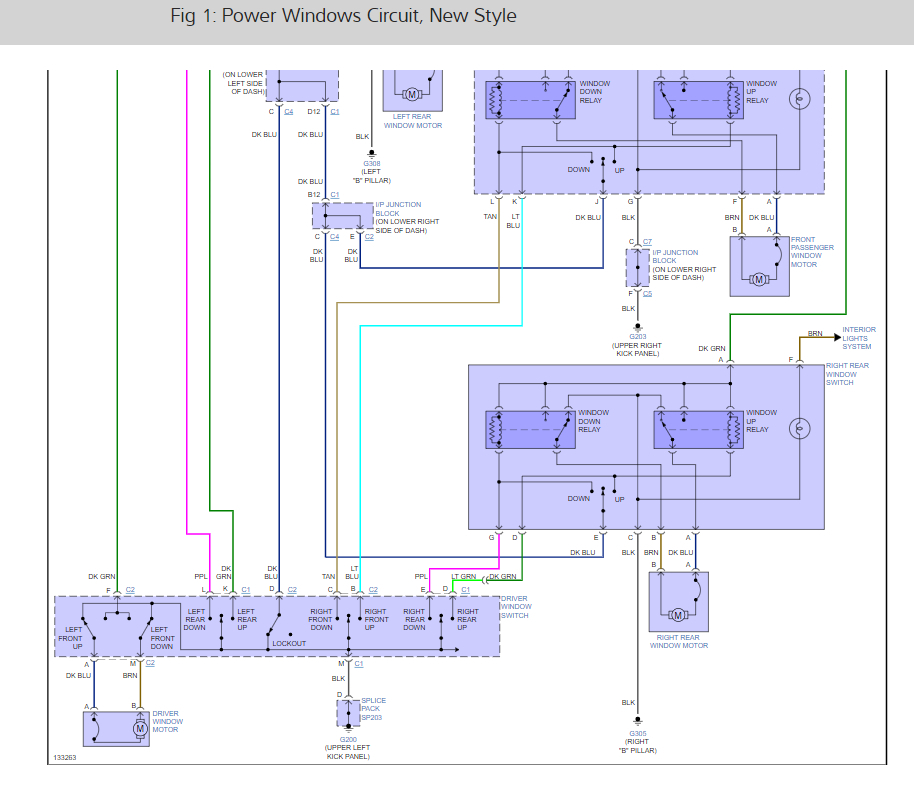Click the 'SPLICE PACK SP203' label
This screenshot has width=914, height=788.
tap(374, 709)
